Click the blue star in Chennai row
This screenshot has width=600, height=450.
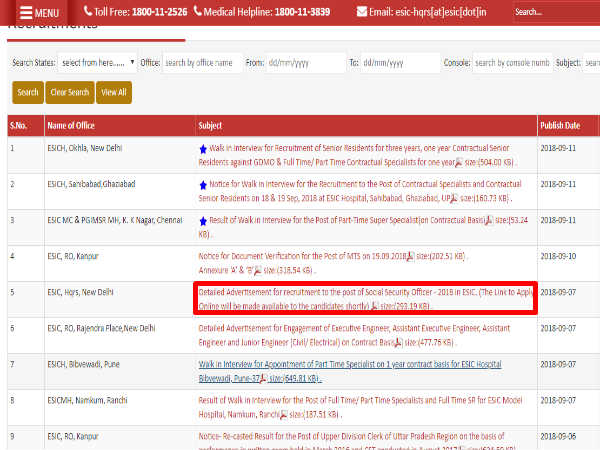click(203, 221)
